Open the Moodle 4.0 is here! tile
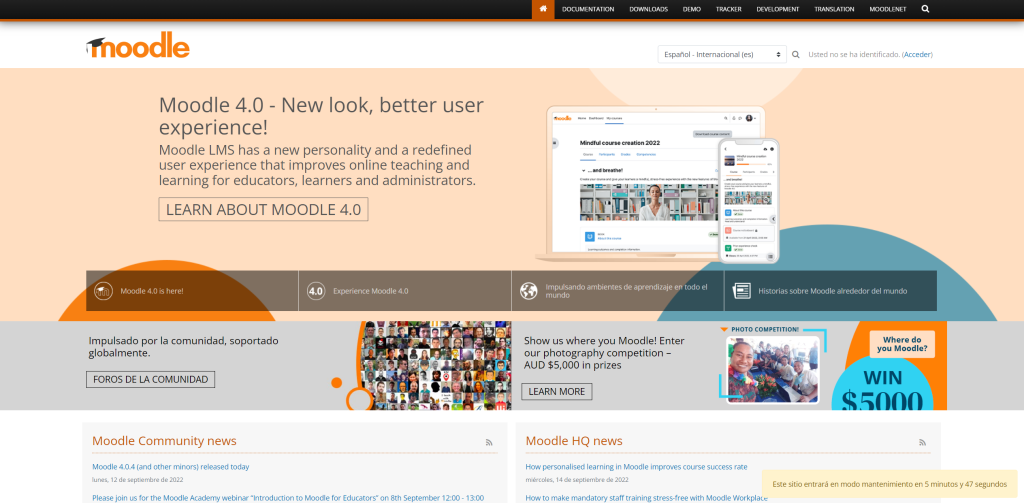 (192, 291)
